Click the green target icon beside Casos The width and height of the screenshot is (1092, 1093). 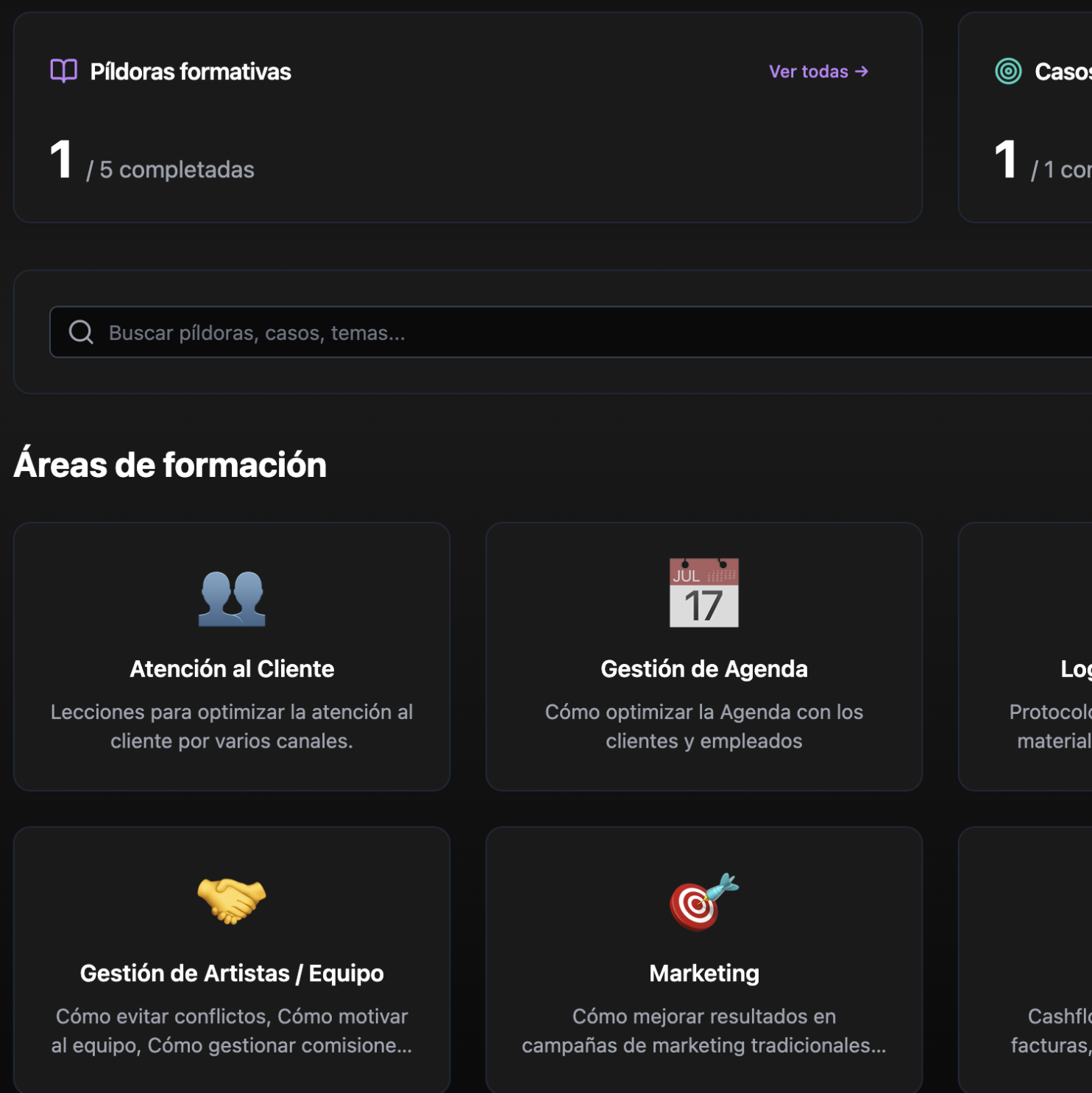(1008, 71)
